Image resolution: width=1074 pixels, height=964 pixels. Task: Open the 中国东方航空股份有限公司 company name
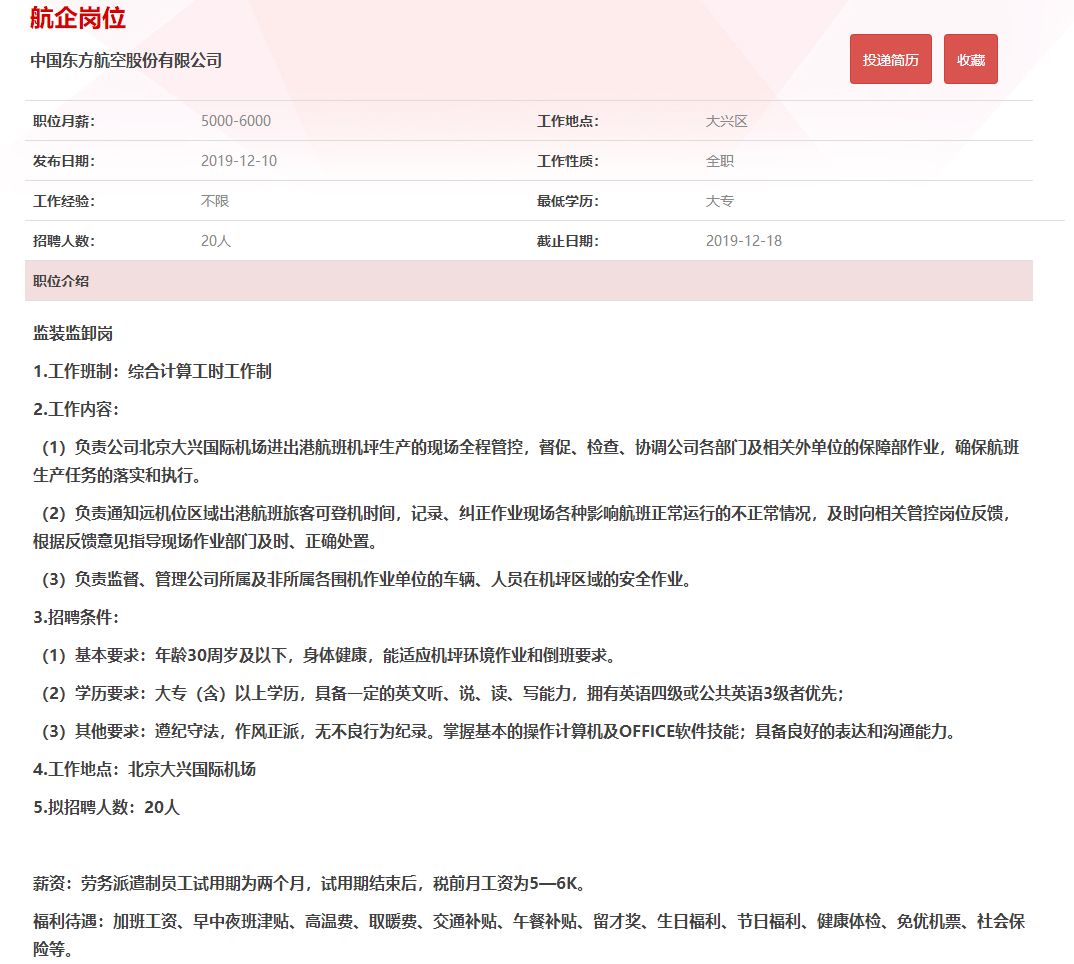point(126,61)
